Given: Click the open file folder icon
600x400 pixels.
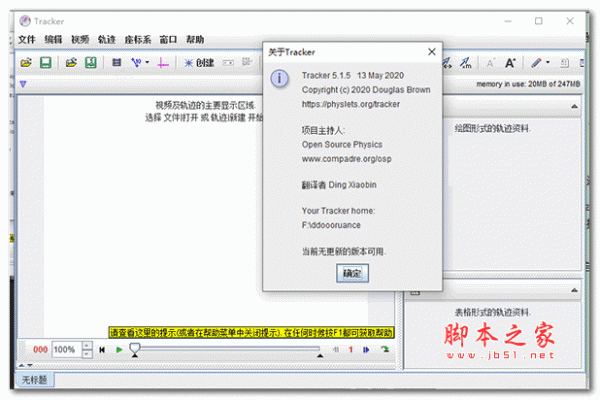Looking at the screenshot, I should (26, 62).
